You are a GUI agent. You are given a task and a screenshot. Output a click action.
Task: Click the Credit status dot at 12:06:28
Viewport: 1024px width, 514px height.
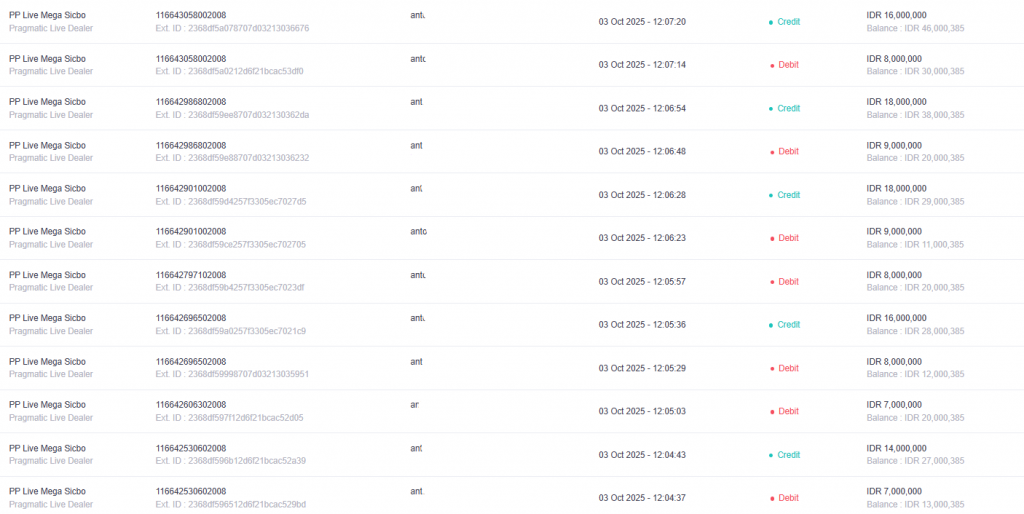(771, 195)
